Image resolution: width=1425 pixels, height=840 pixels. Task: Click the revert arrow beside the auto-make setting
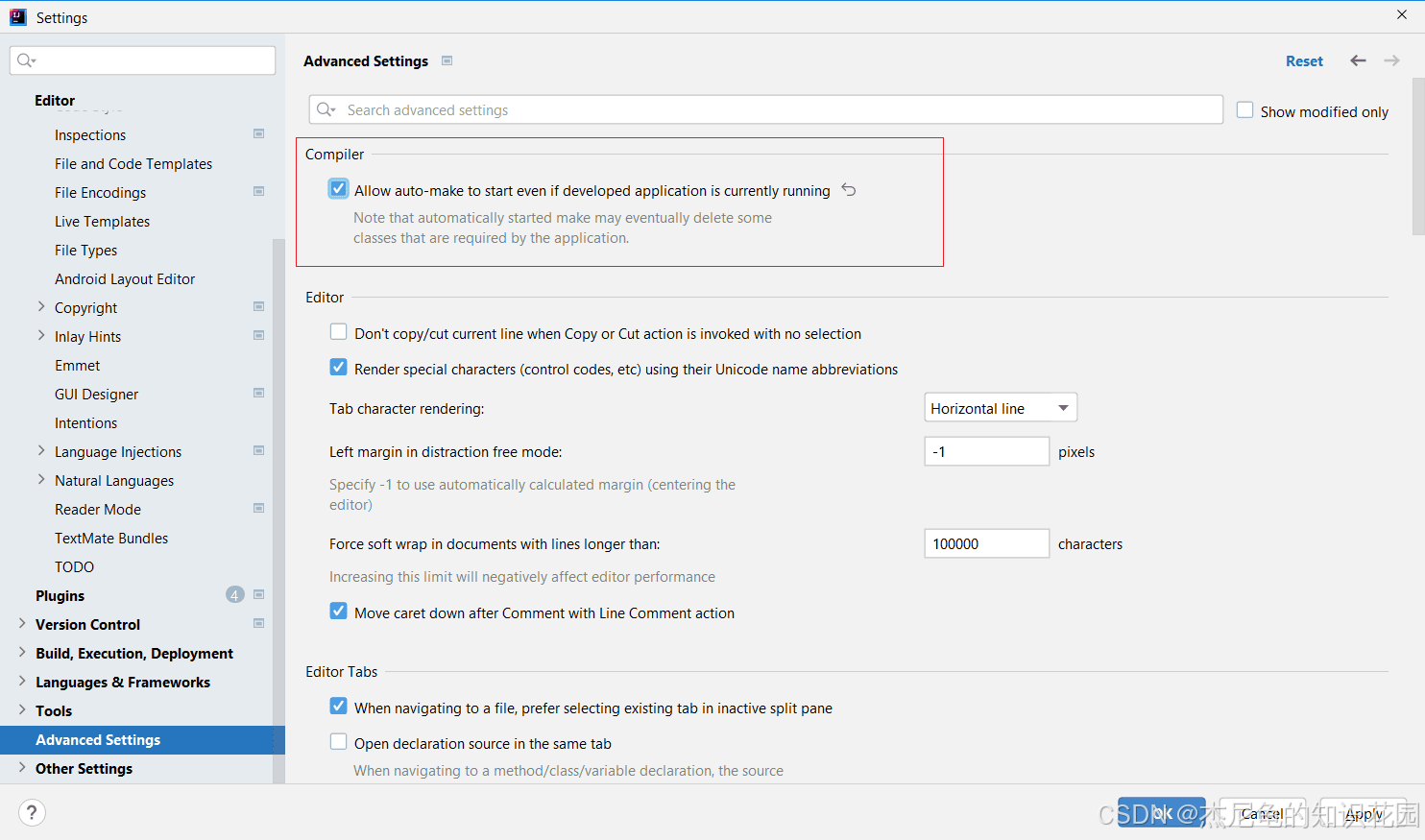pos(848,189)
